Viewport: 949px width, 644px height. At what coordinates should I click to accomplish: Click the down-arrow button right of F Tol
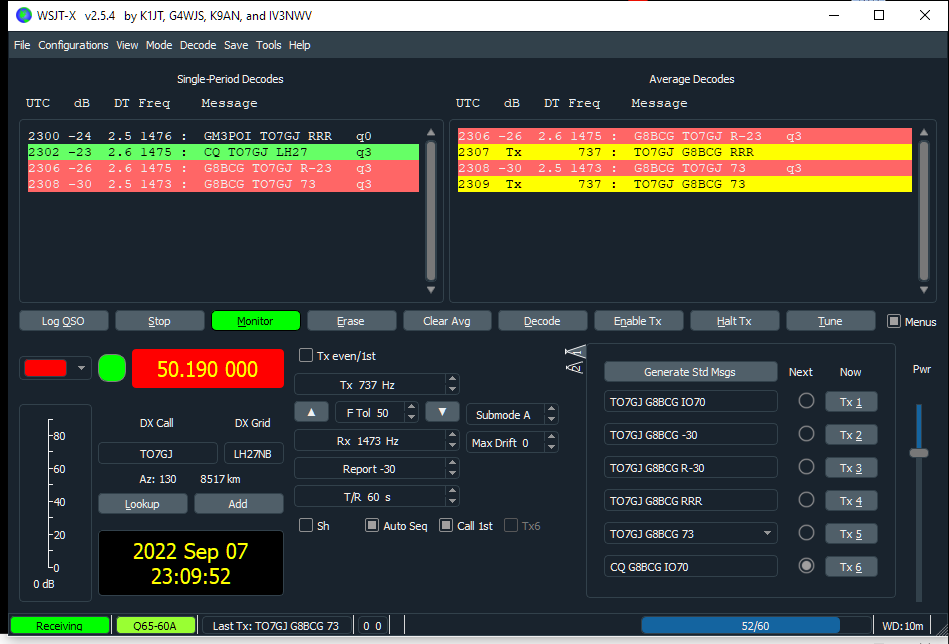tap(442, 412)
